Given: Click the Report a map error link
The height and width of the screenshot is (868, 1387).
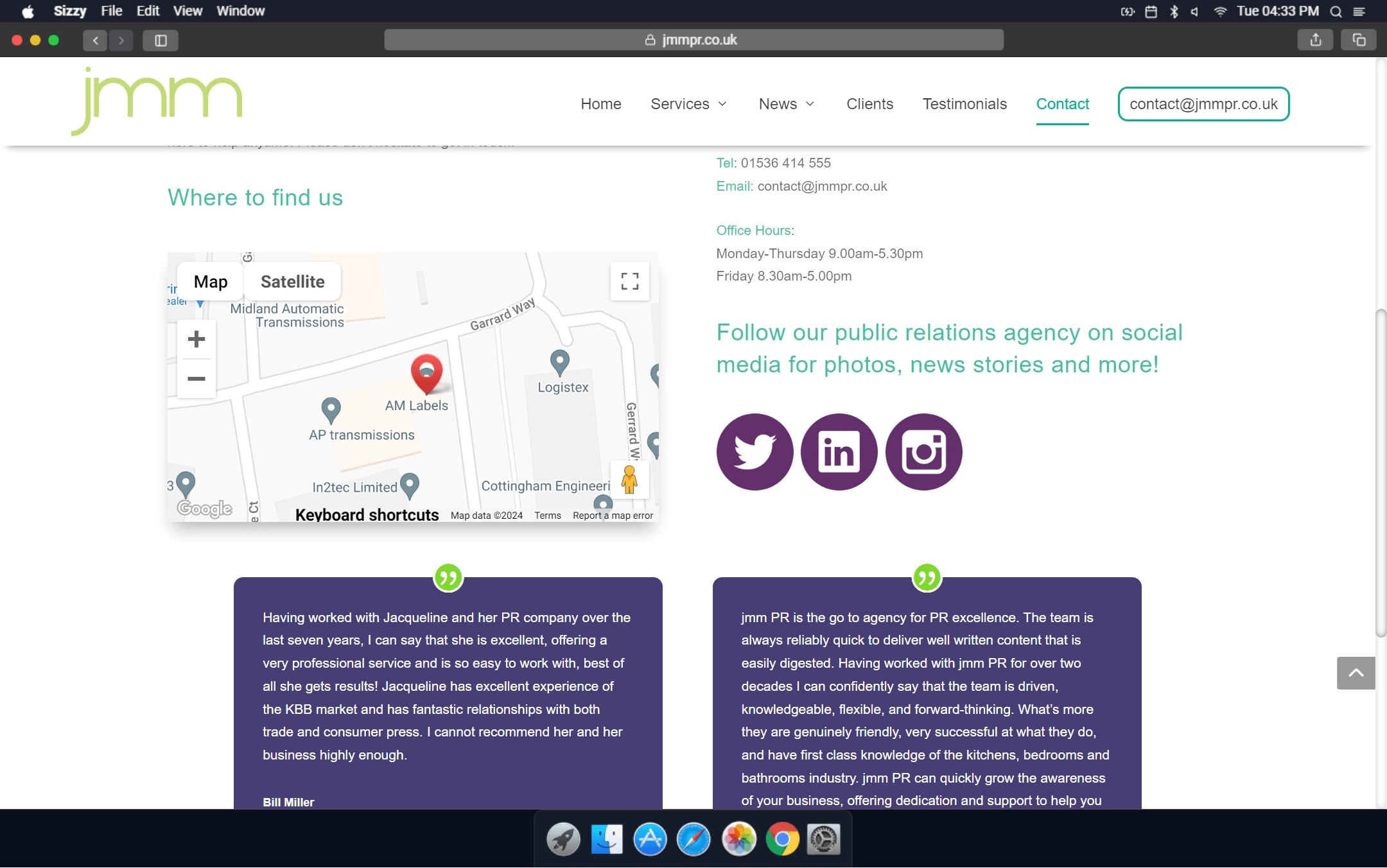Looking at the screenshot, I should 613,516.
